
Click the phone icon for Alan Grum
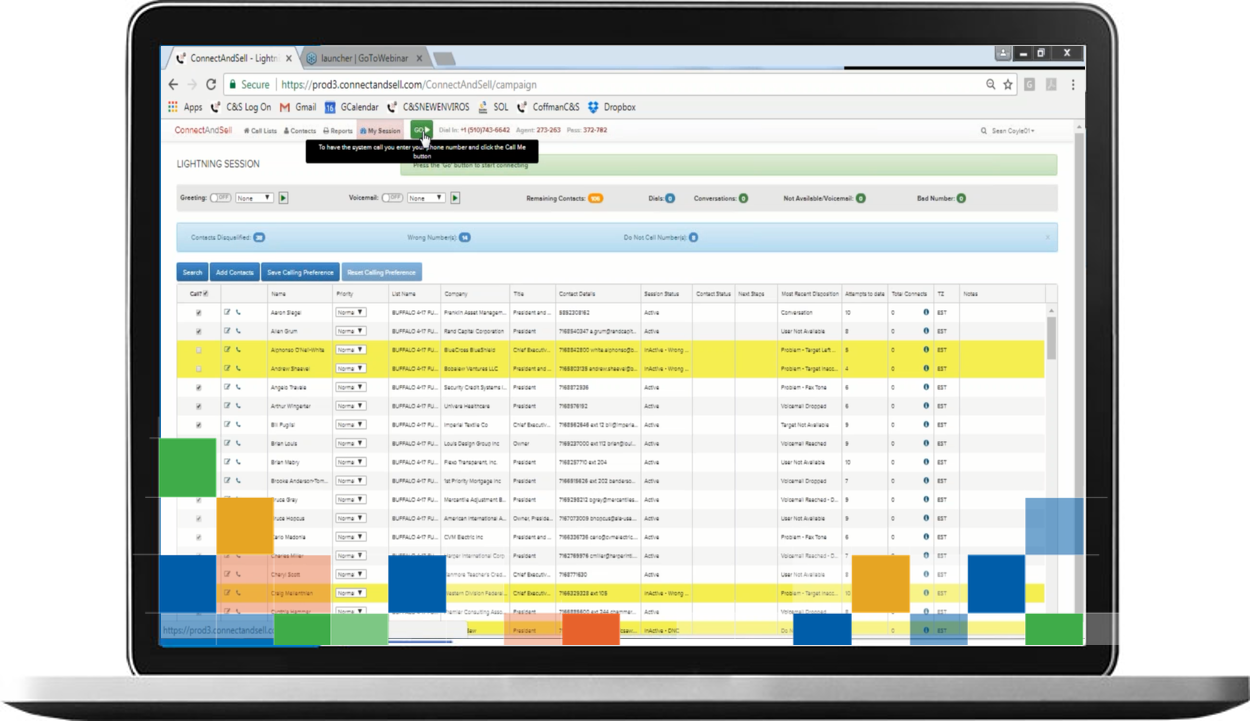click(x=238, y=331)
